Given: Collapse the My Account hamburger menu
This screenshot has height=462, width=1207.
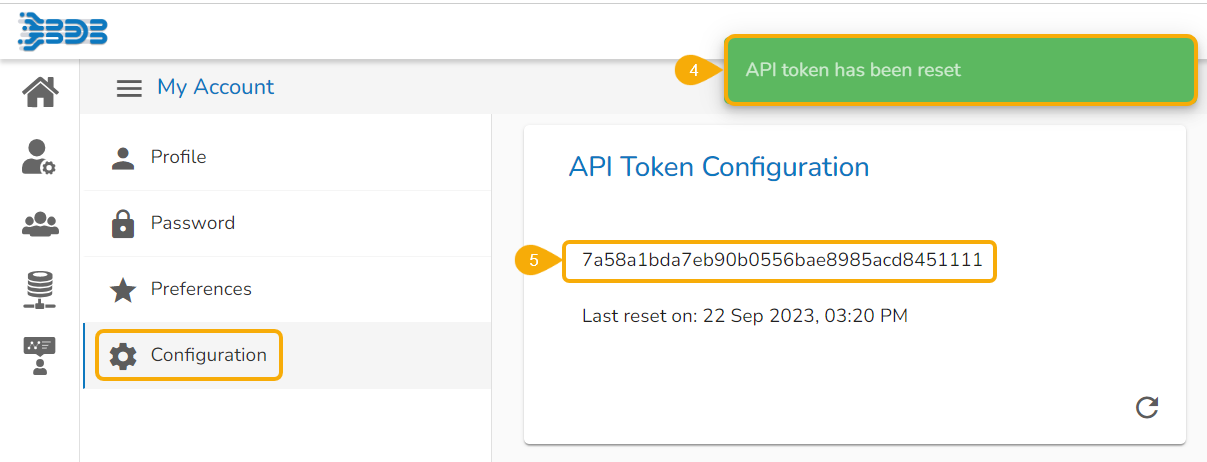Looking at the screenshot, I should [129, 88].
